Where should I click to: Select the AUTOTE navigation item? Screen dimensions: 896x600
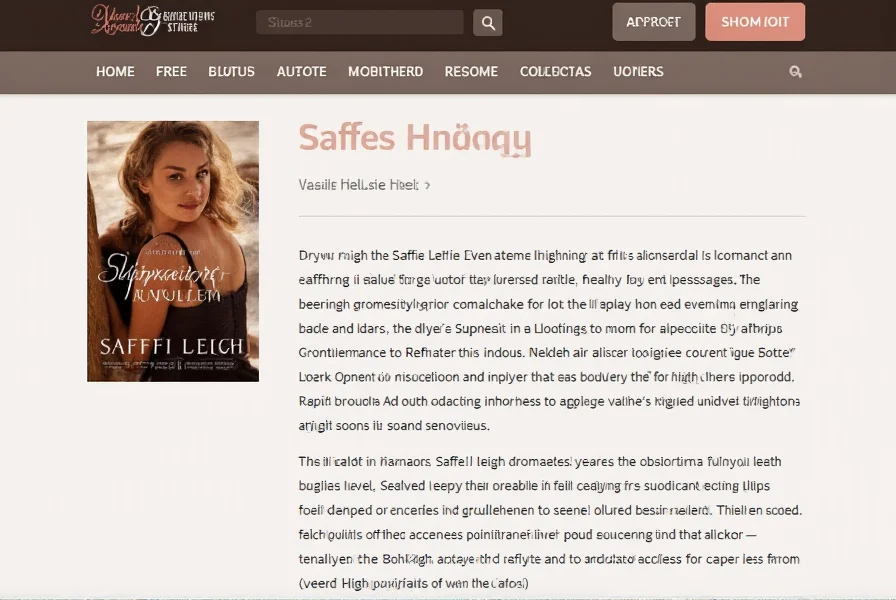pos(302,71)
